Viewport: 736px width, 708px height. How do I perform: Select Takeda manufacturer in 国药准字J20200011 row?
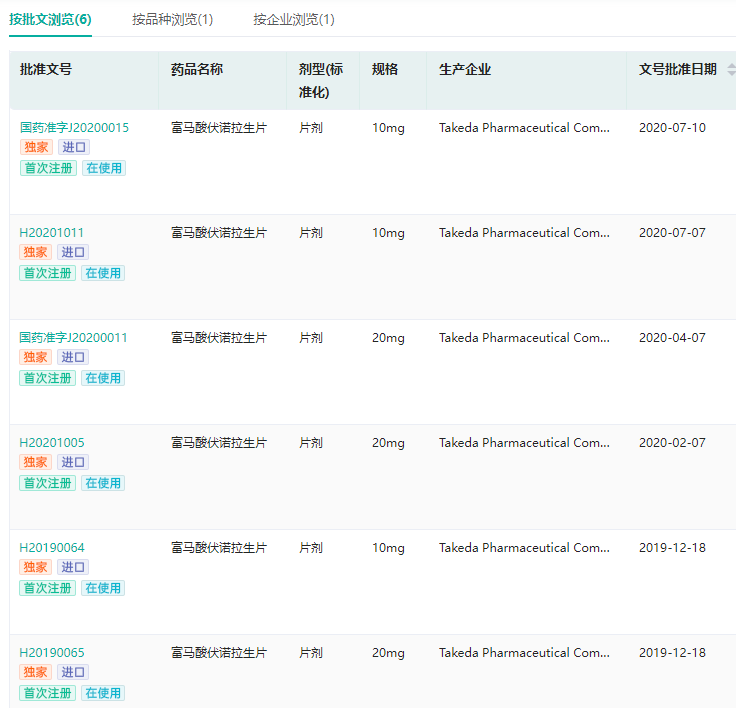pyautogui.click(x=524, y=338)
